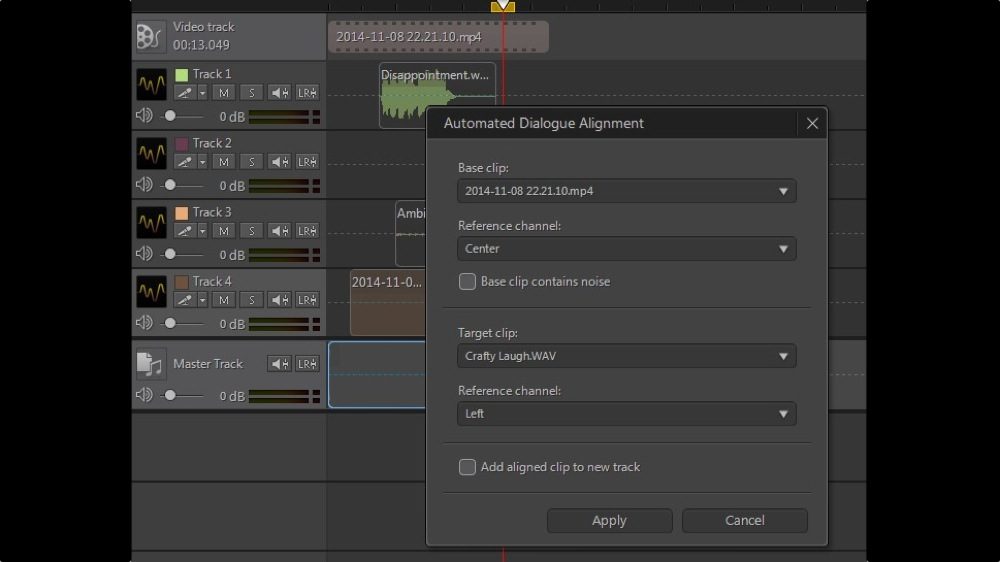Click Master Track volume slider knob
This screenshot has height=562, width=1000.
(x=170, y=396)
